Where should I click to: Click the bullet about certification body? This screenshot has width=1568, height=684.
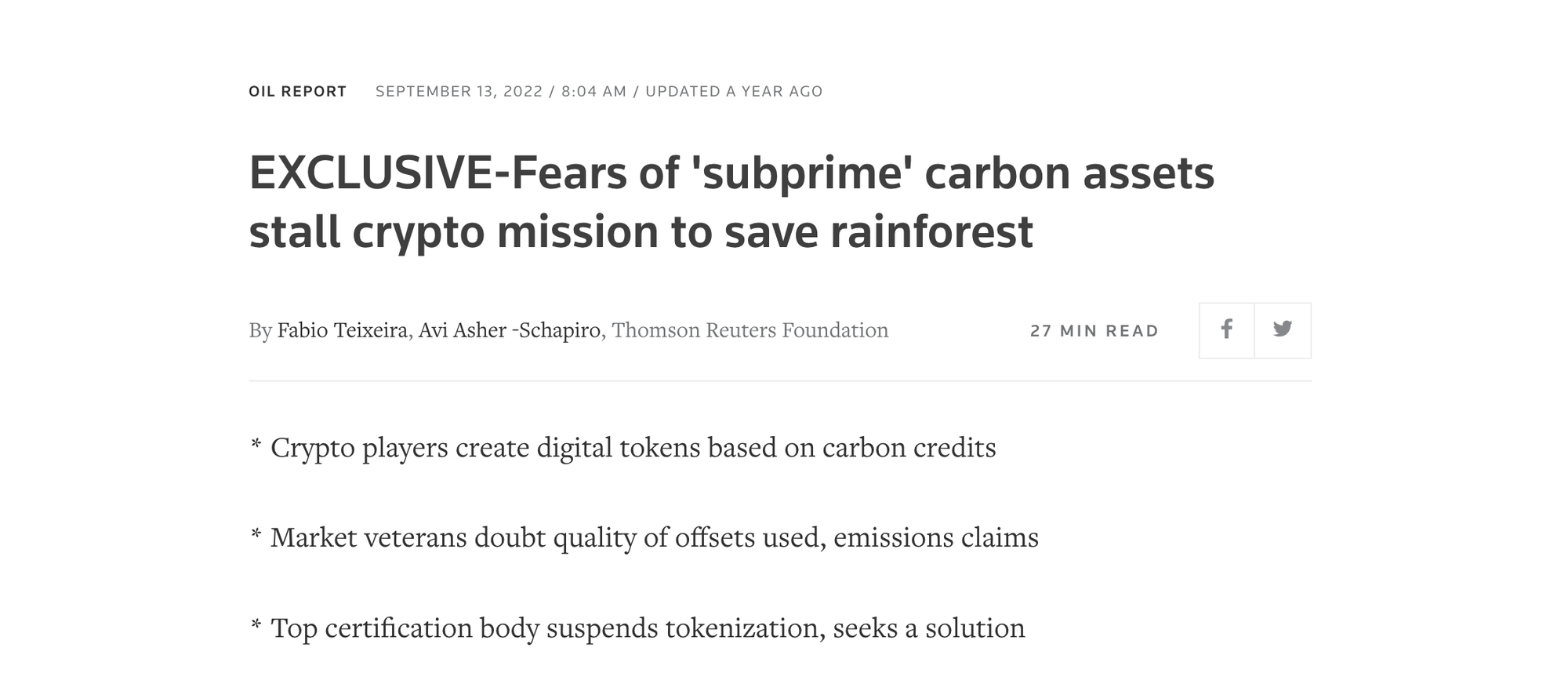click(648, 628)
